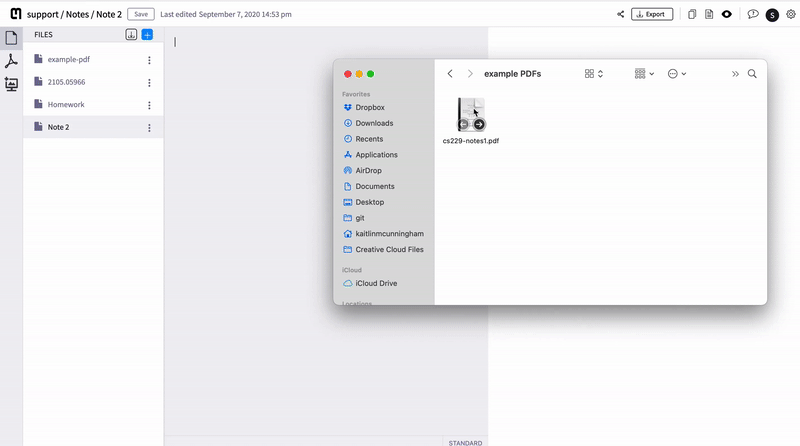The height and width of the screenshot is (446, 800).
Task: Open the comments speech bubble icon
Action: pos(753,14)
